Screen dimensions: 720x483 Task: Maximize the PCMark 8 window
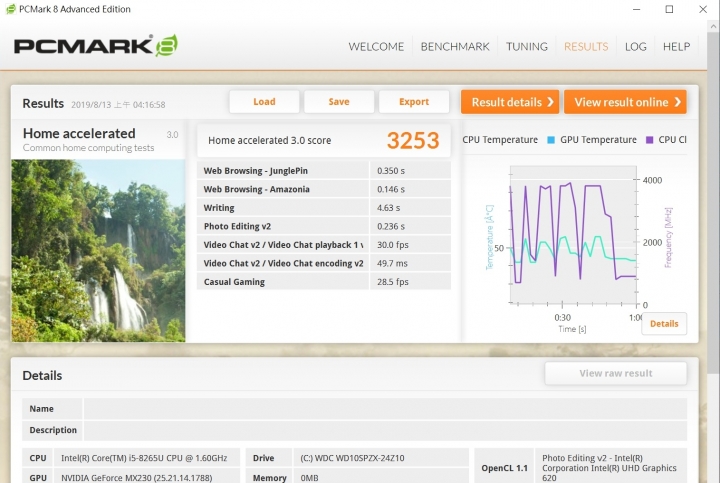pyautogui.click(x=669, y=9)
